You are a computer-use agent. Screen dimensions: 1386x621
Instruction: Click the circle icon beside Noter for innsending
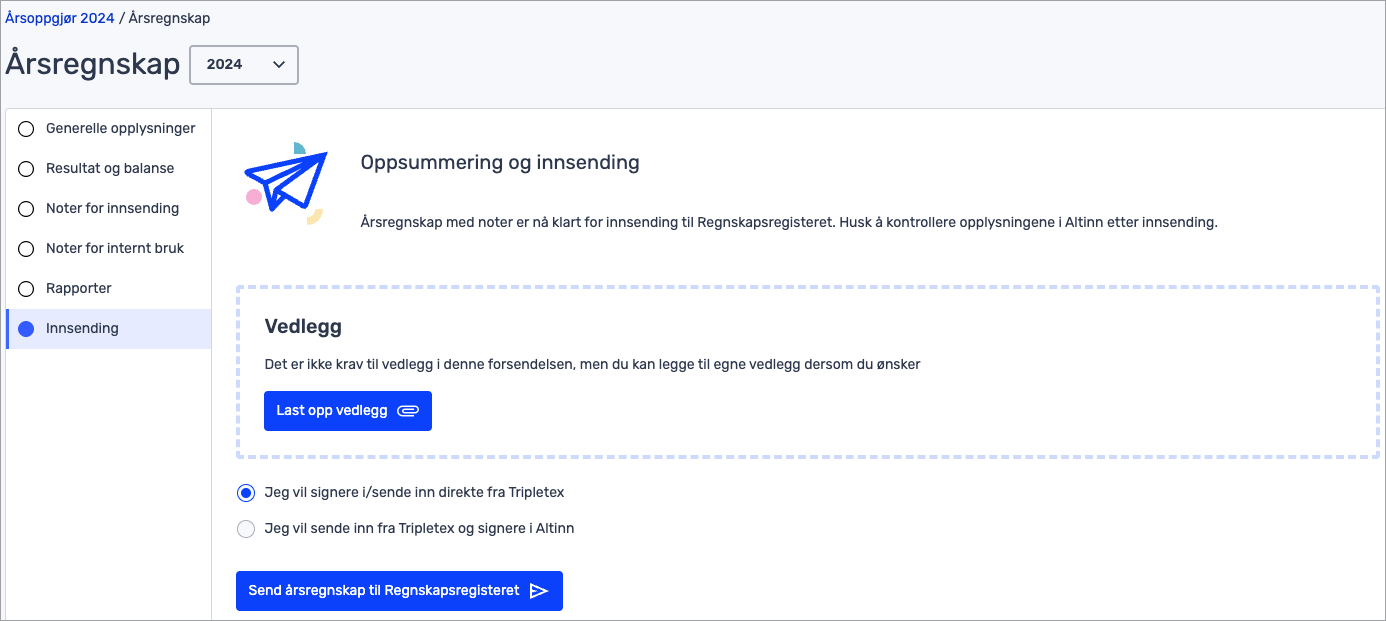click(x=26, y=209)
